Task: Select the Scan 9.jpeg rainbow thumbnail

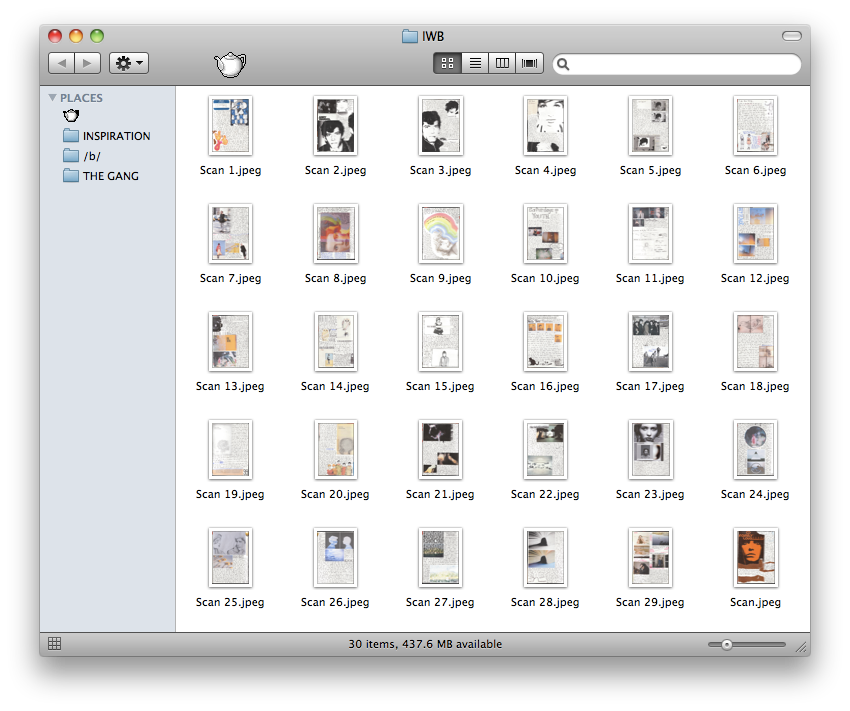Action: [x=440, y=233]
